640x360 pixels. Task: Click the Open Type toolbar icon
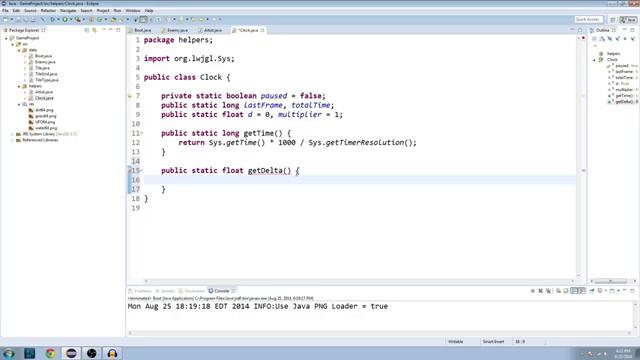(113, 20)
